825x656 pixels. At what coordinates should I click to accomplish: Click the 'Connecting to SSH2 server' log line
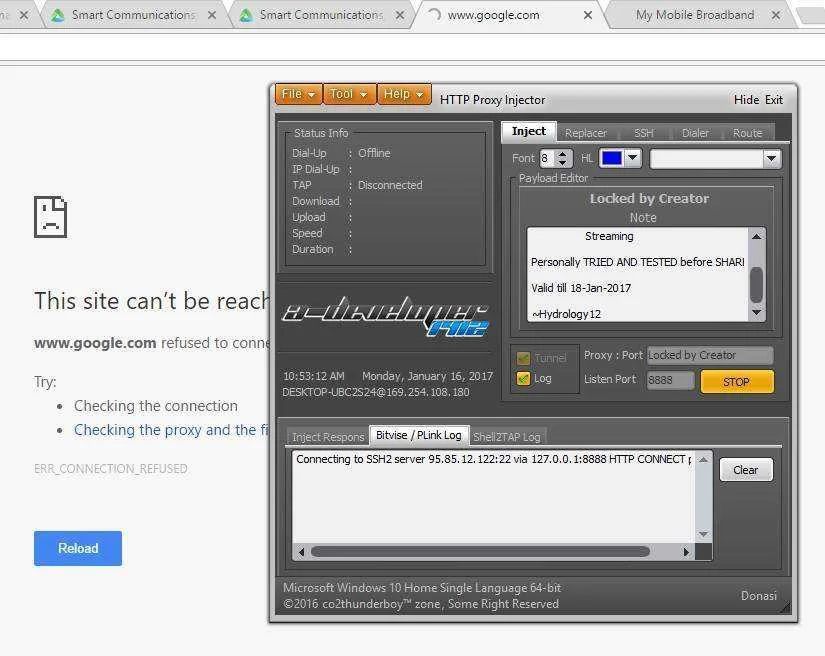(x=494, y=459)
